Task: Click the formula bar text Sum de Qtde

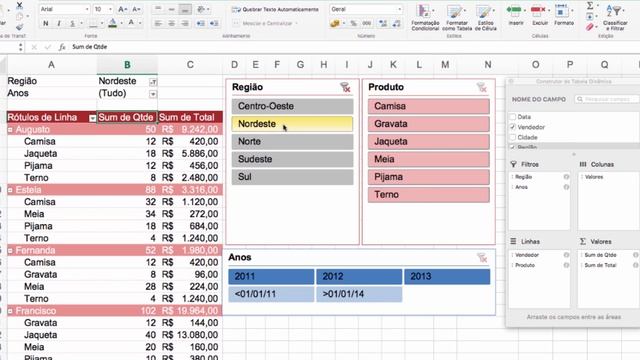Action: [x=89, y=47]
